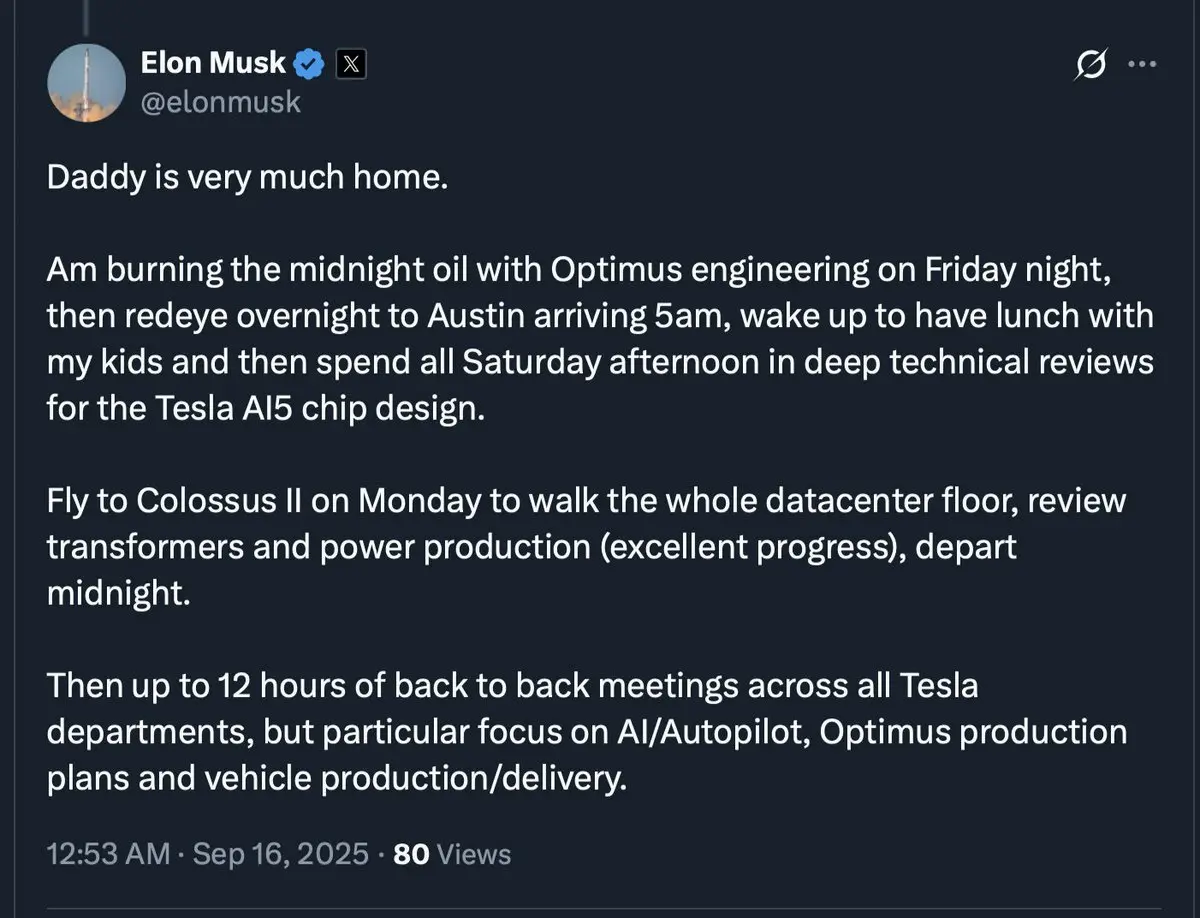Click the paragraph starting "Am burning the midnight oil"
Viewport: 1200px width, 918px height.
click(x=600, y=339)
